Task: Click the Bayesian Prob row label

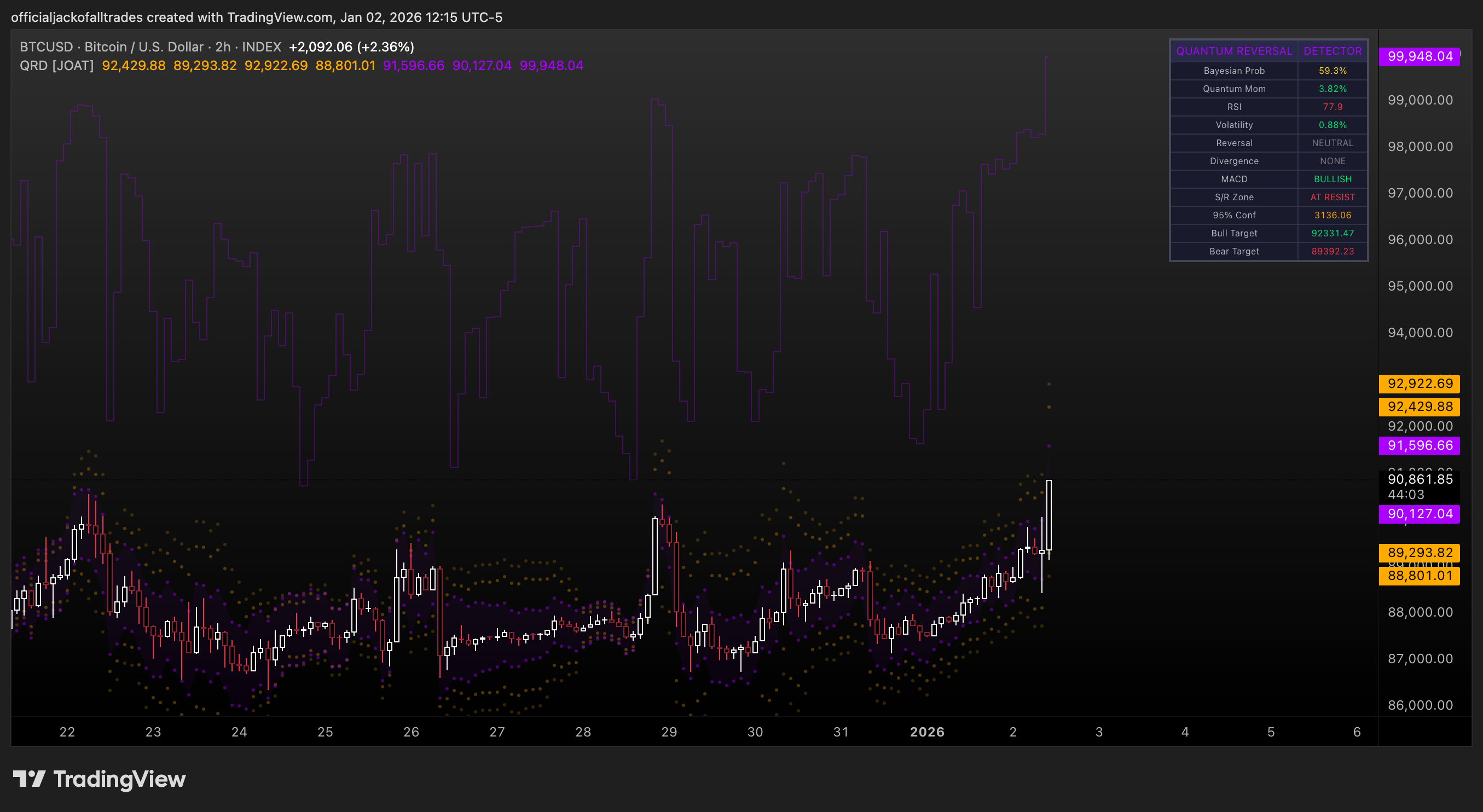Action: tap(1233, 70)
